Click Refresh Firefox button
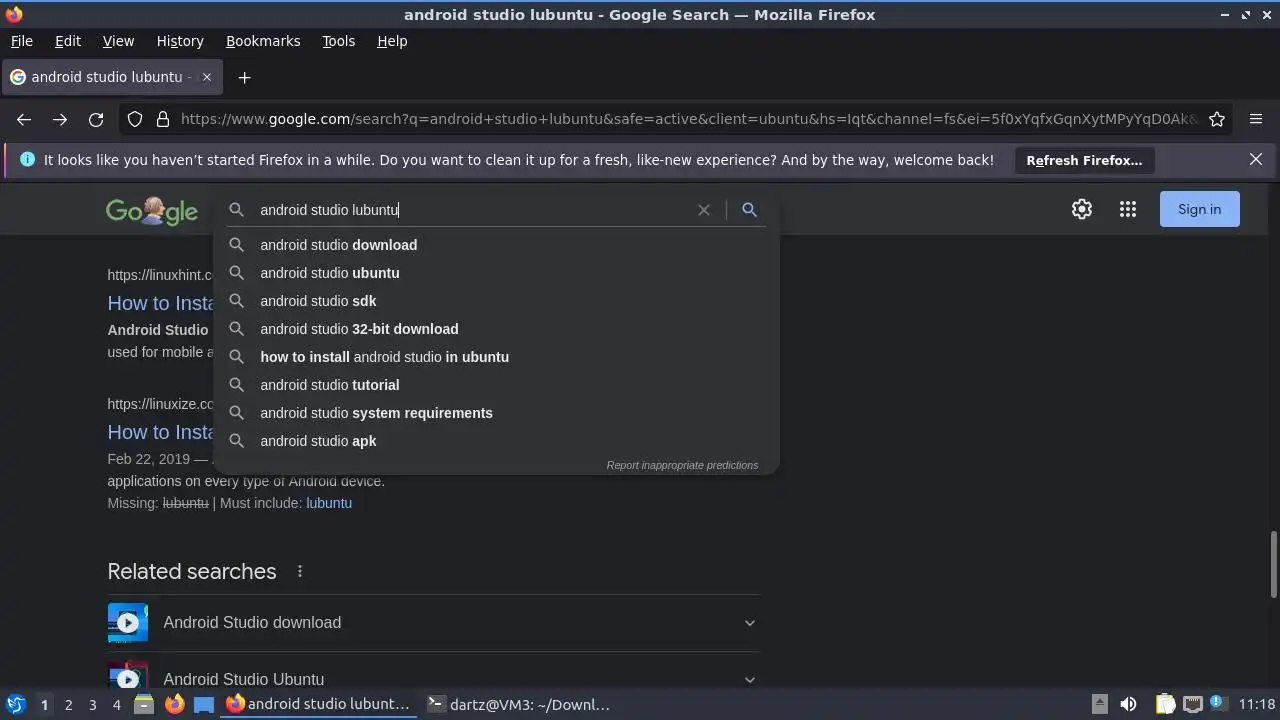 tap(1084, 160)
